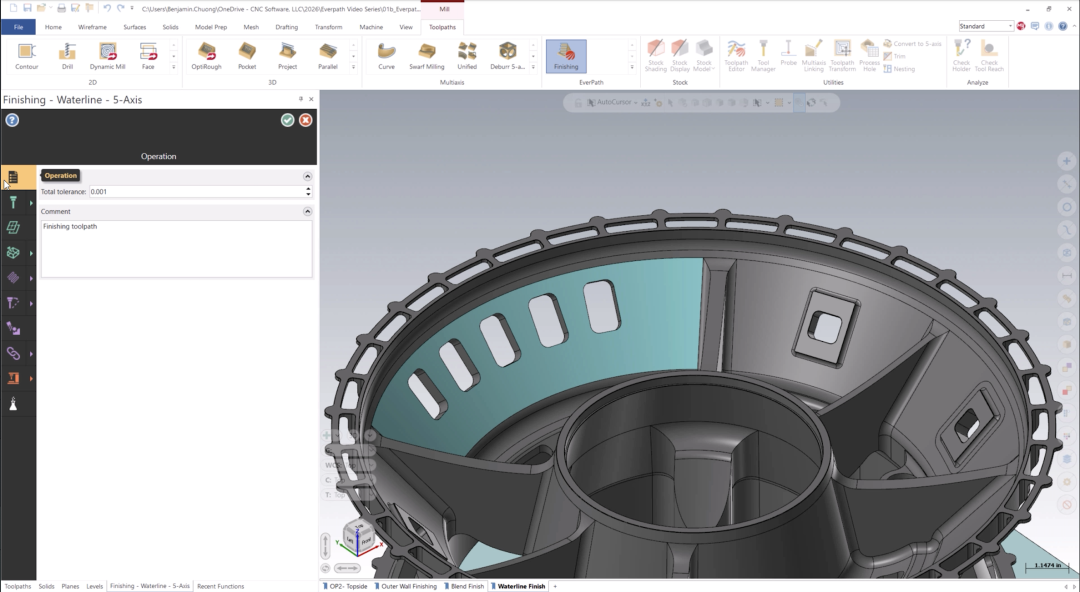Screen dimensions: 1080x592
Task: Accept the operation with the green OK button
Action: click(x=288, y=120)
